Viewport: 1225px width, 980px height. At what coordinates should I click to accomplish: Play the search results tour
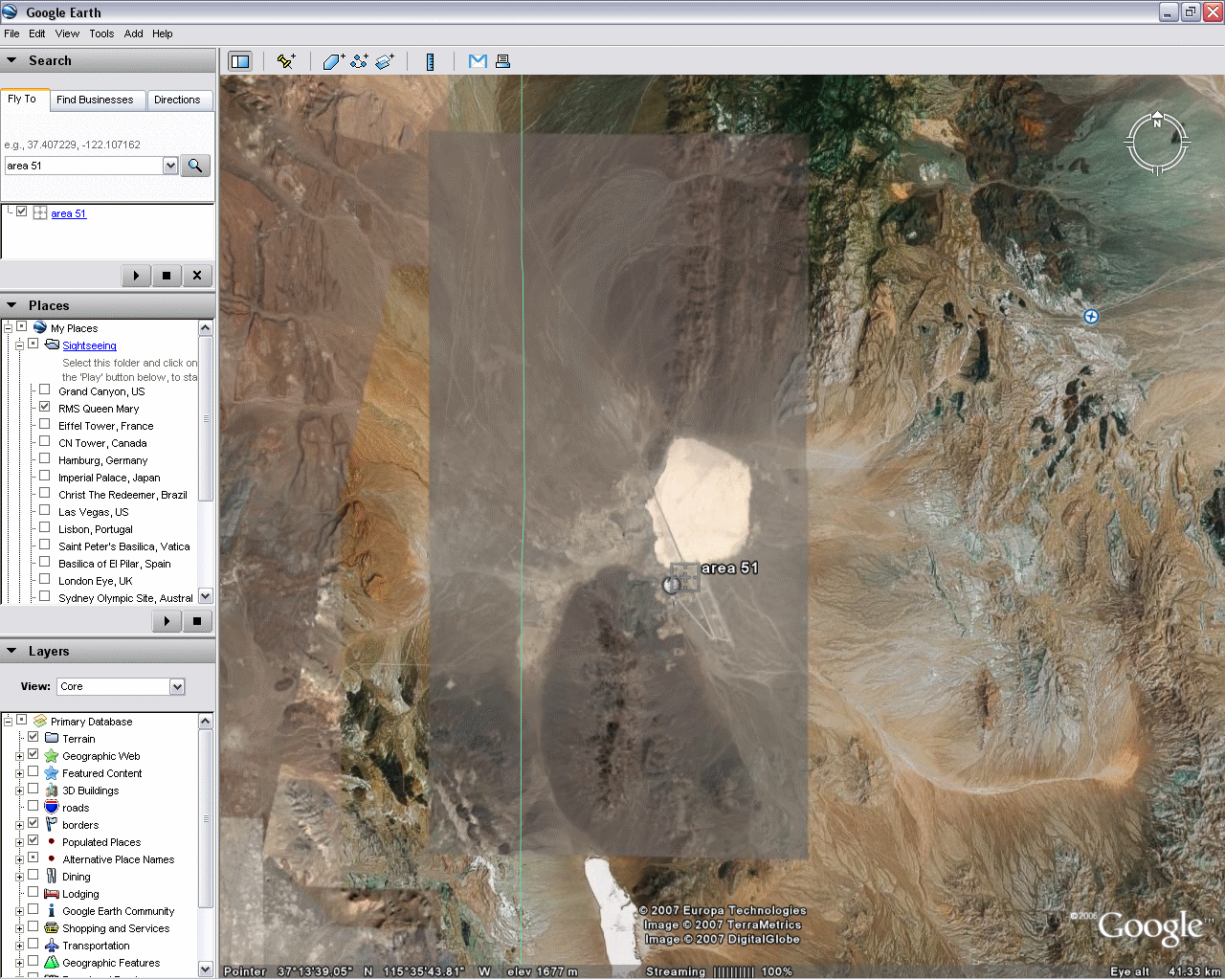point(136,276)
